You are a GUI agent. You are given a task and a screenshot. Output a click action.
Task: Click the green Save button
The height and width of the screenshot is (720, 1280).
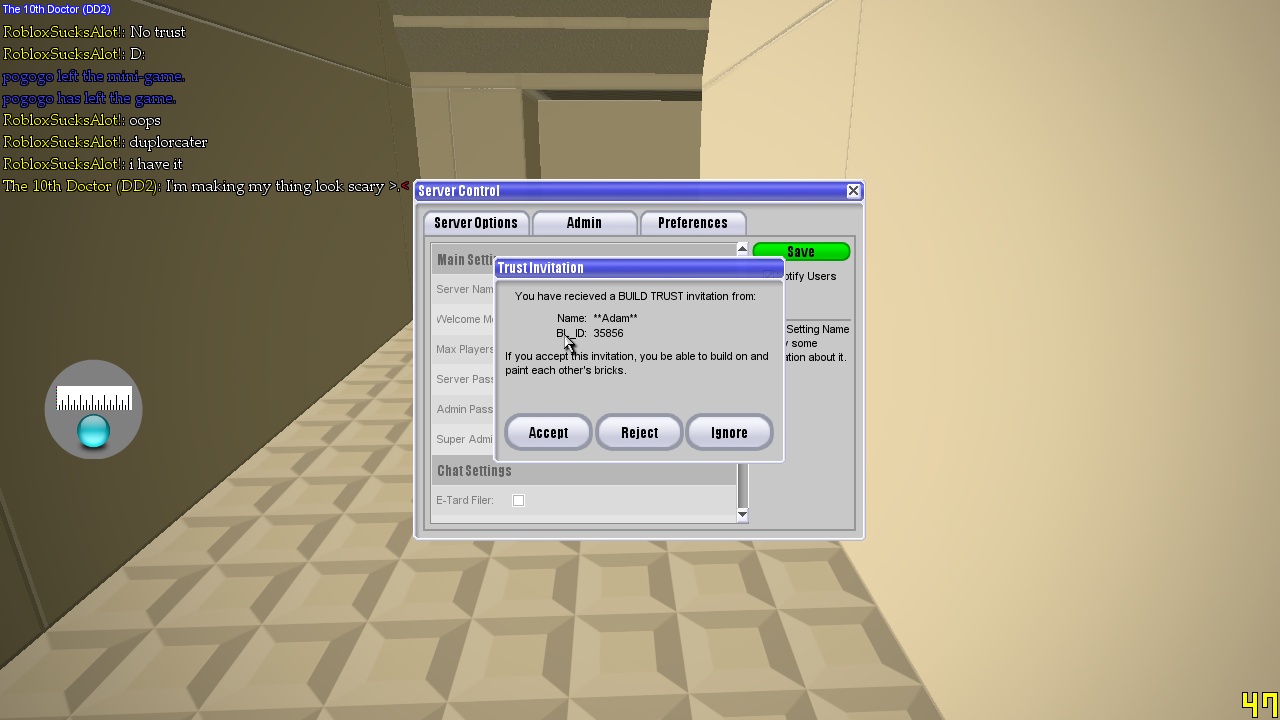point(801,252)
